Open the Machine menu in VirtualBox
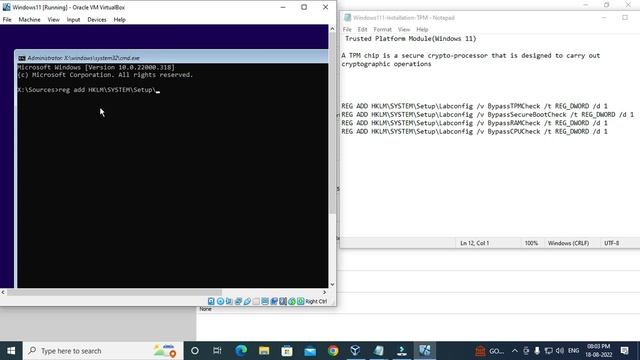This screenshot has height=360, width=640. (x=29, y=20)
